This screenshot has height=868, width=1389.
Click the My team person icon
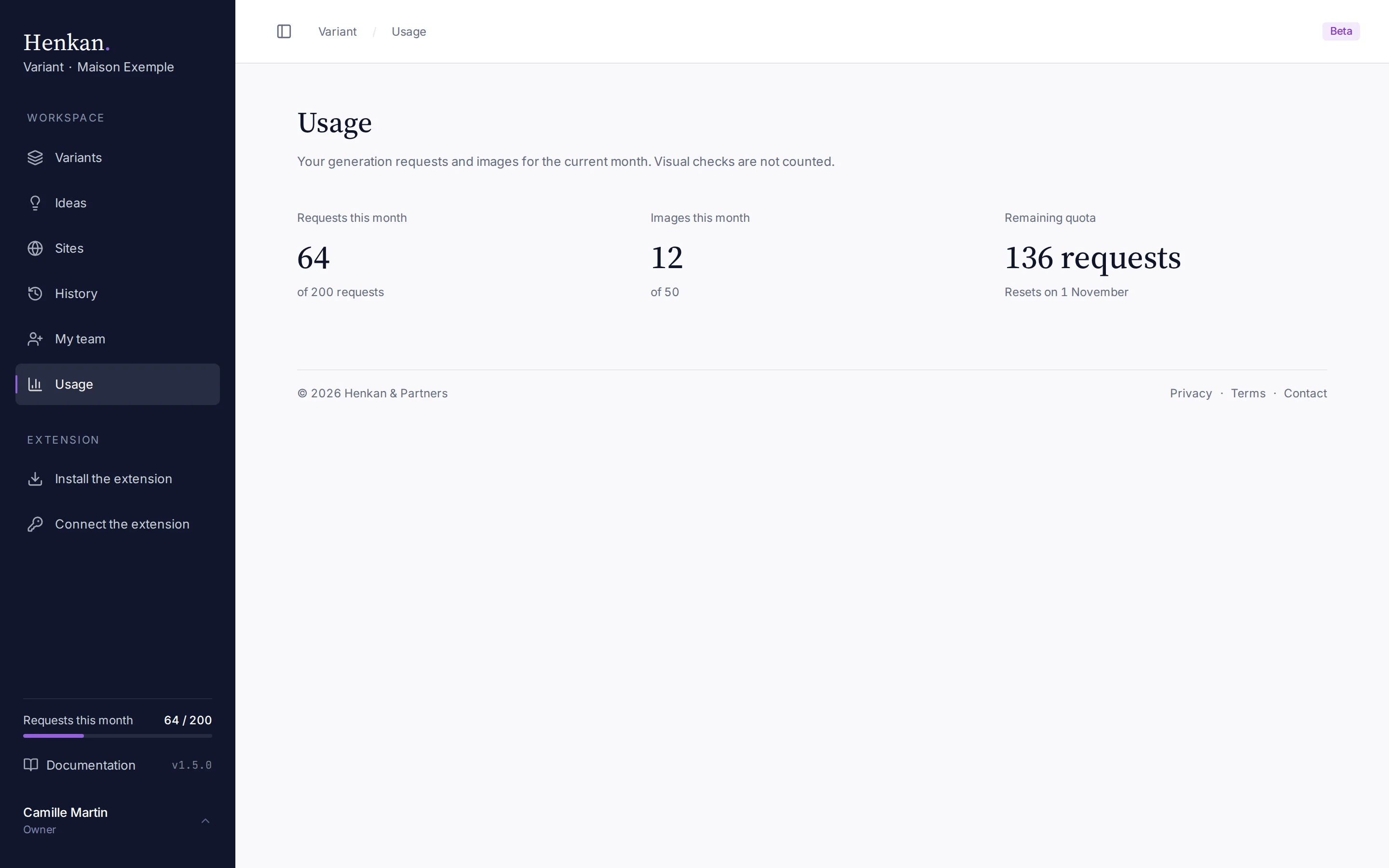(x=35, y=339)
